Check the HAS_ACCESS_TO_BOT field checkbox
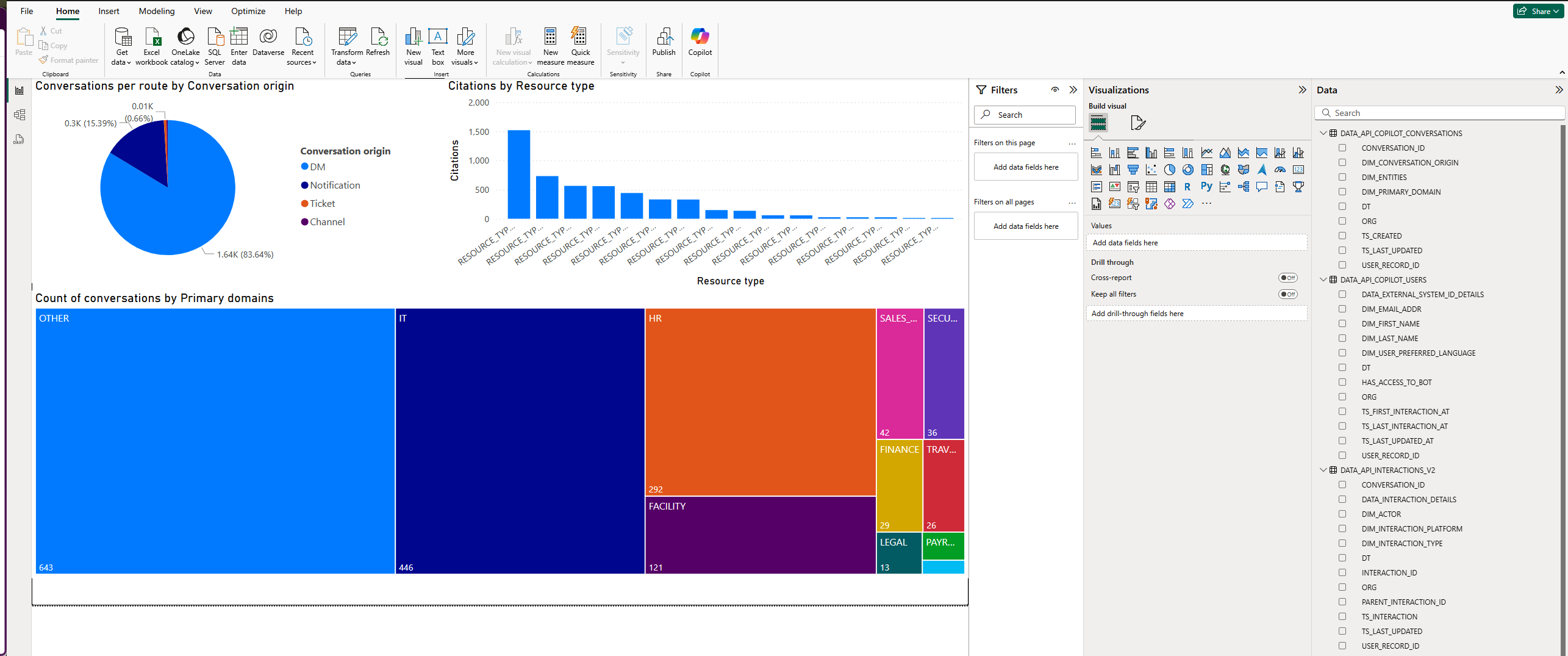 (x=1342, y=382)
